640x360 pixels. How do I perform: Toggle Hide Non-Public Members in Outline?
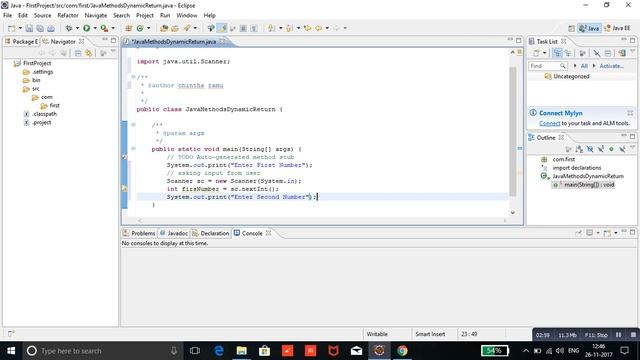[x=611, y=149]
